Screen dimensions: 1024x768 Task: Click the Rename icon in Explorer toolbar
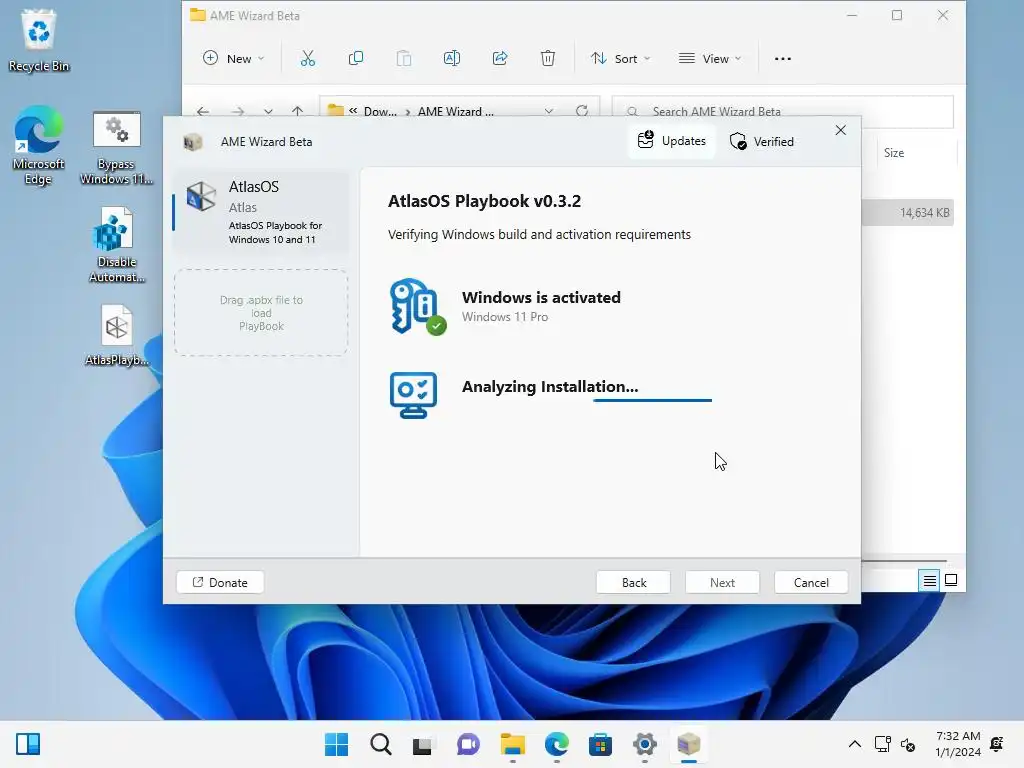452,59
